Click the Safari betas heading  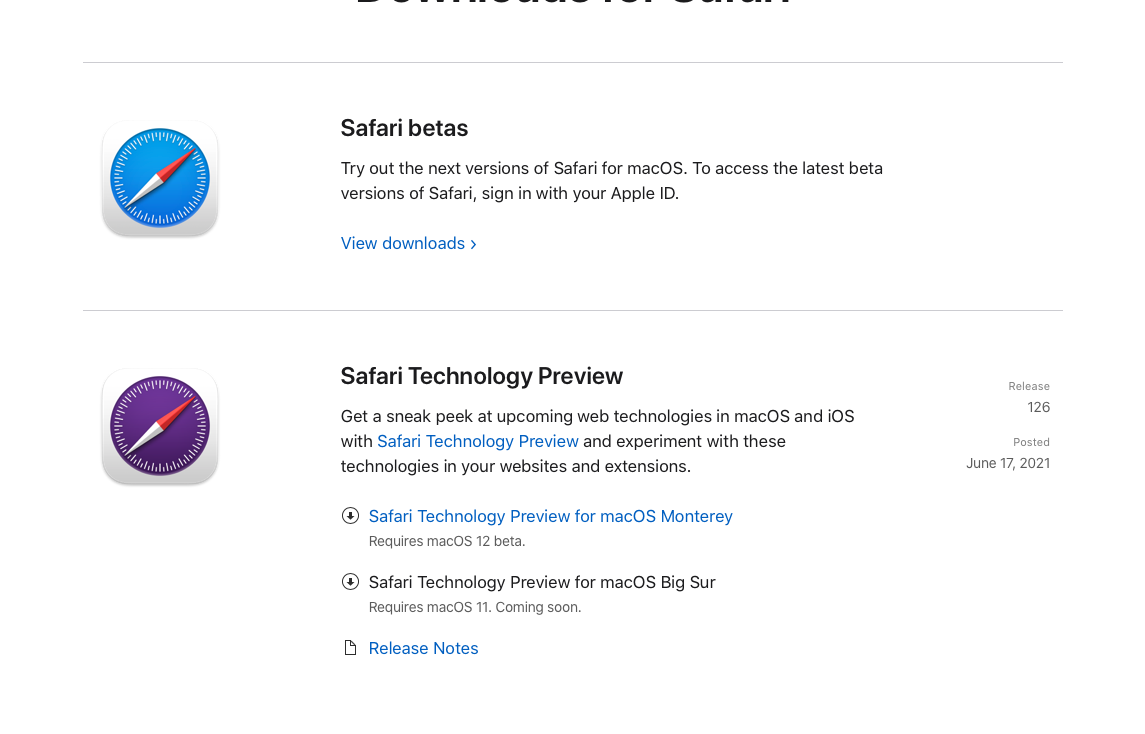(404, 128)
